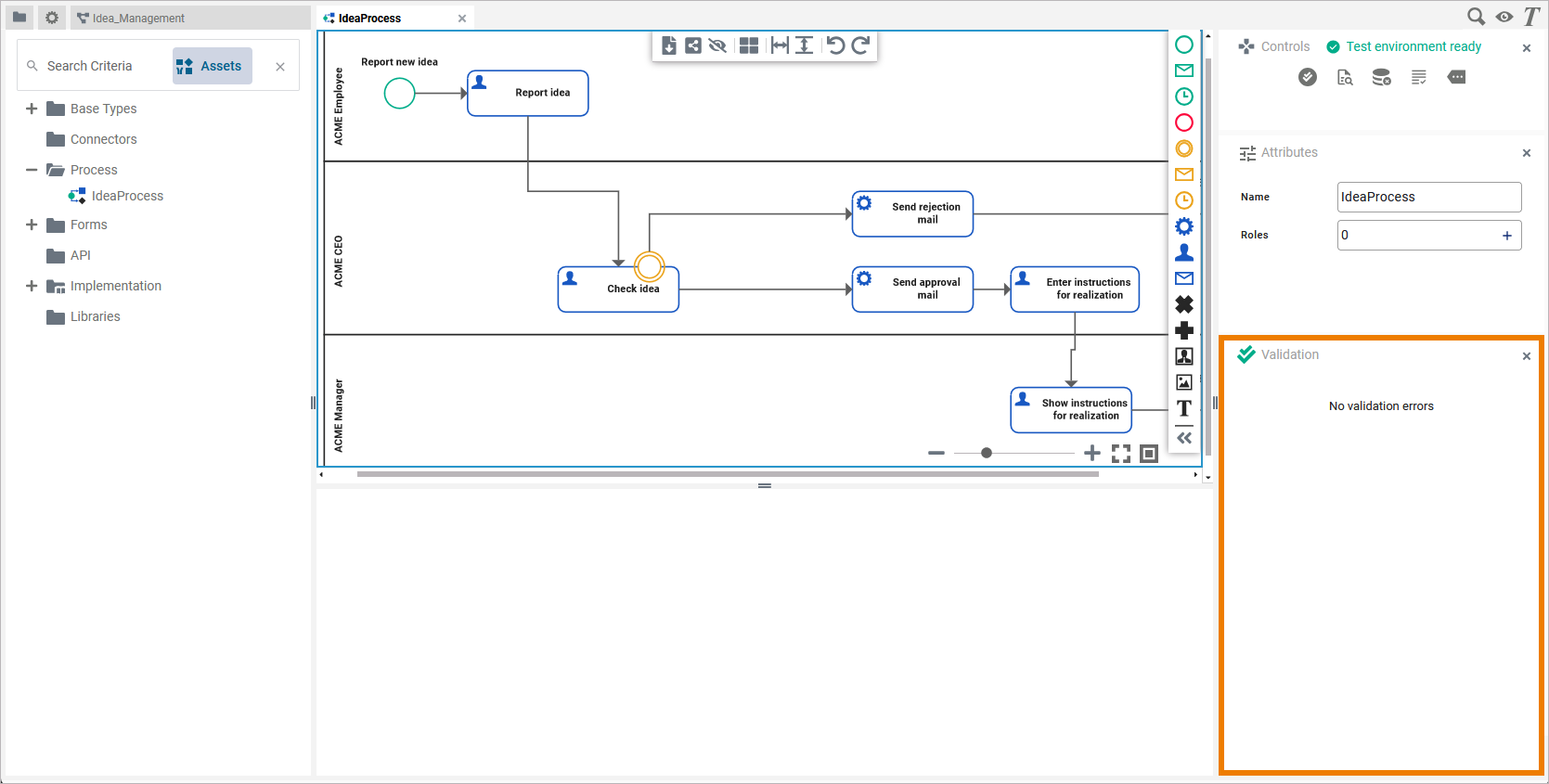Click the redo arrow in diagram toolbar
Image resolution: width=1549 pixels, height=784 pixels.
(x=860, y=45)
